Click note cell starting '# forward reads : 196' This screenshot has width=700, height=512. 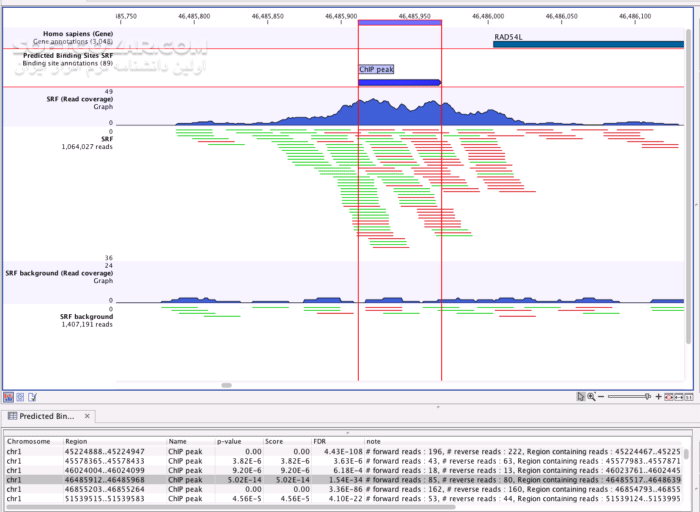coord(523,451)
